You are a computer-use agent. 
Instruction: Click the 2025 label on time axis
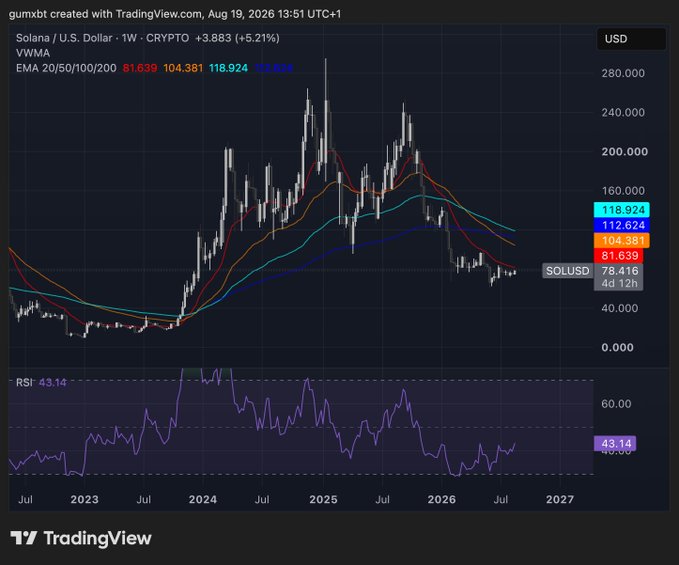[x=323, y=500]
